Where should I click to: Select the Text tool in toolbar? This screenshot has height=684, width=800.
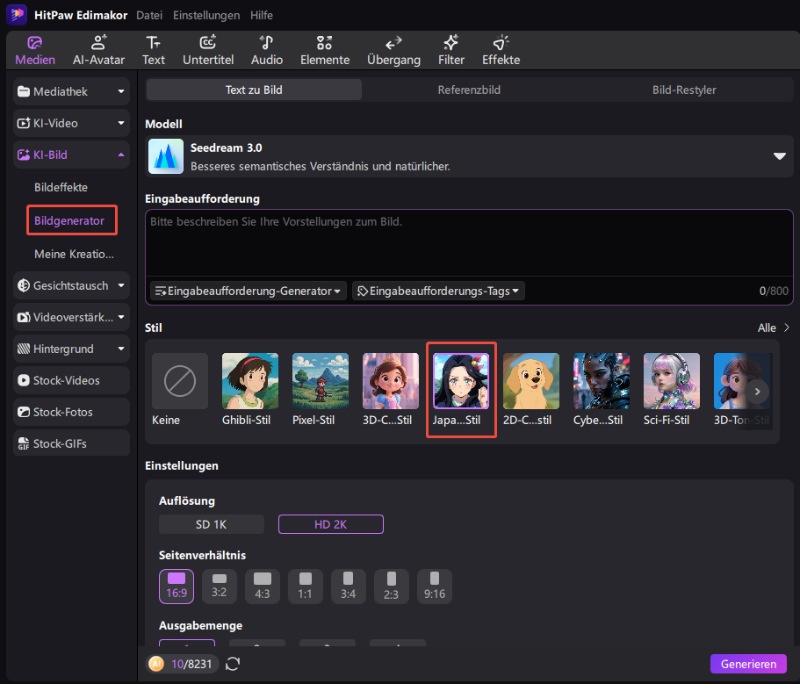click(x=153, y=50)
